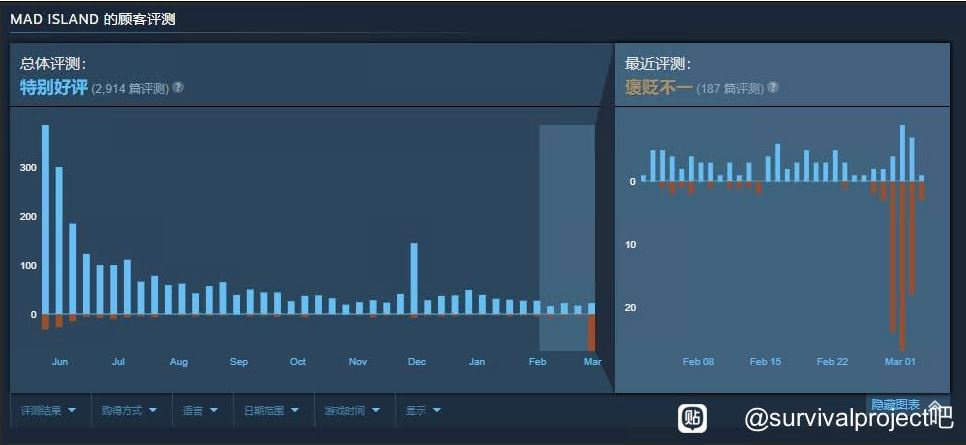
Task: Click the longest negative bar in recent chart
Action: pos(903,266)
